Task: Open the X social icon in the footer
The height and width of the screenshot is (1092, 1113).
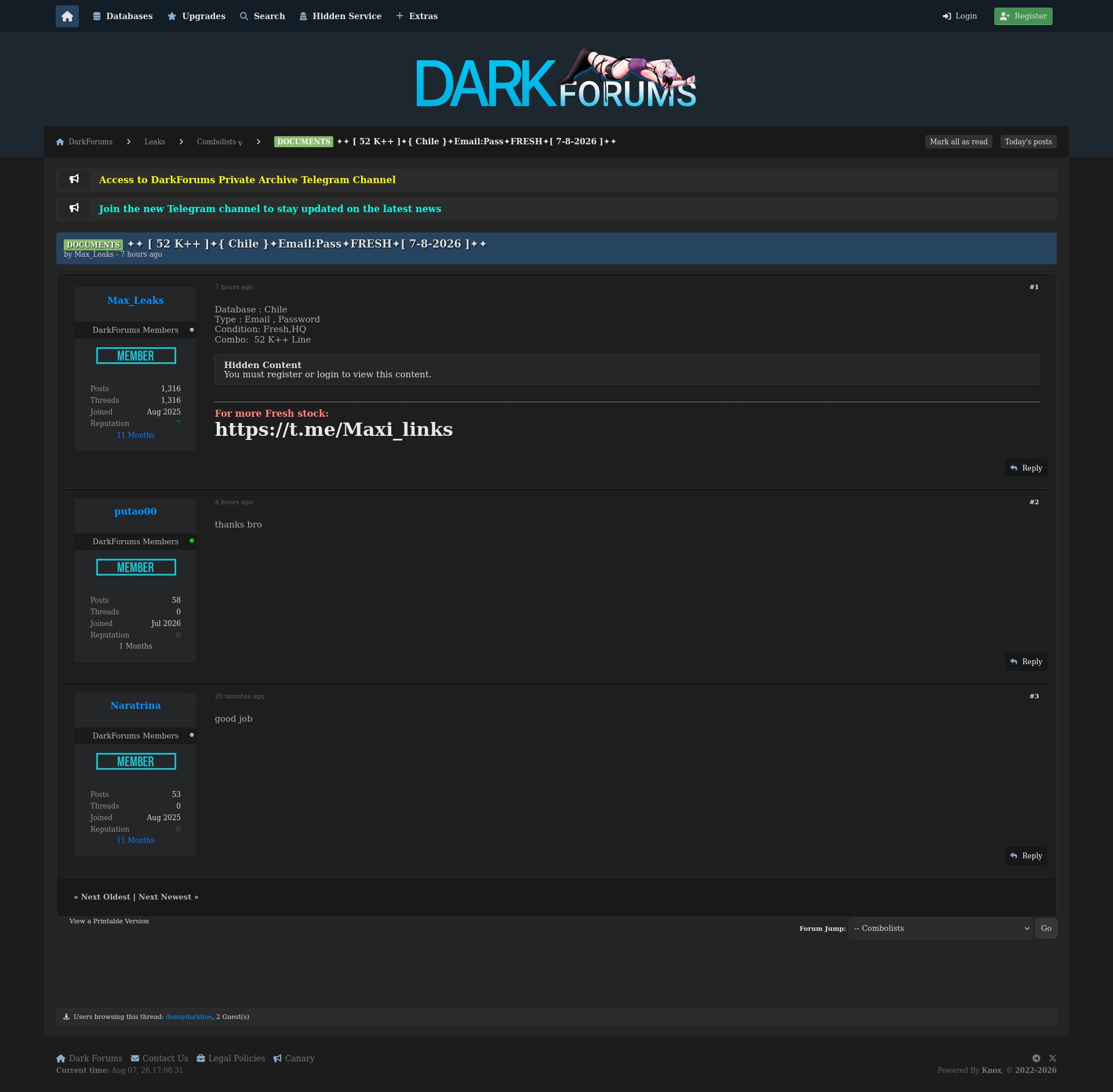Action: click(1053, 1058)
